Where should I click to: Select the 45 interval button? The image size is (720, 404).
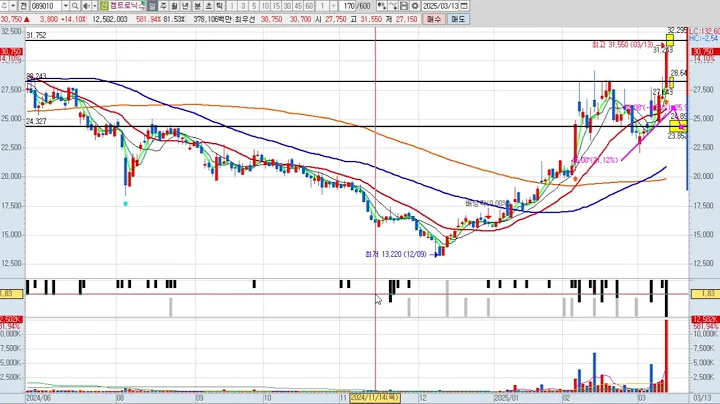pyautogui.click(x=298, y=6)
